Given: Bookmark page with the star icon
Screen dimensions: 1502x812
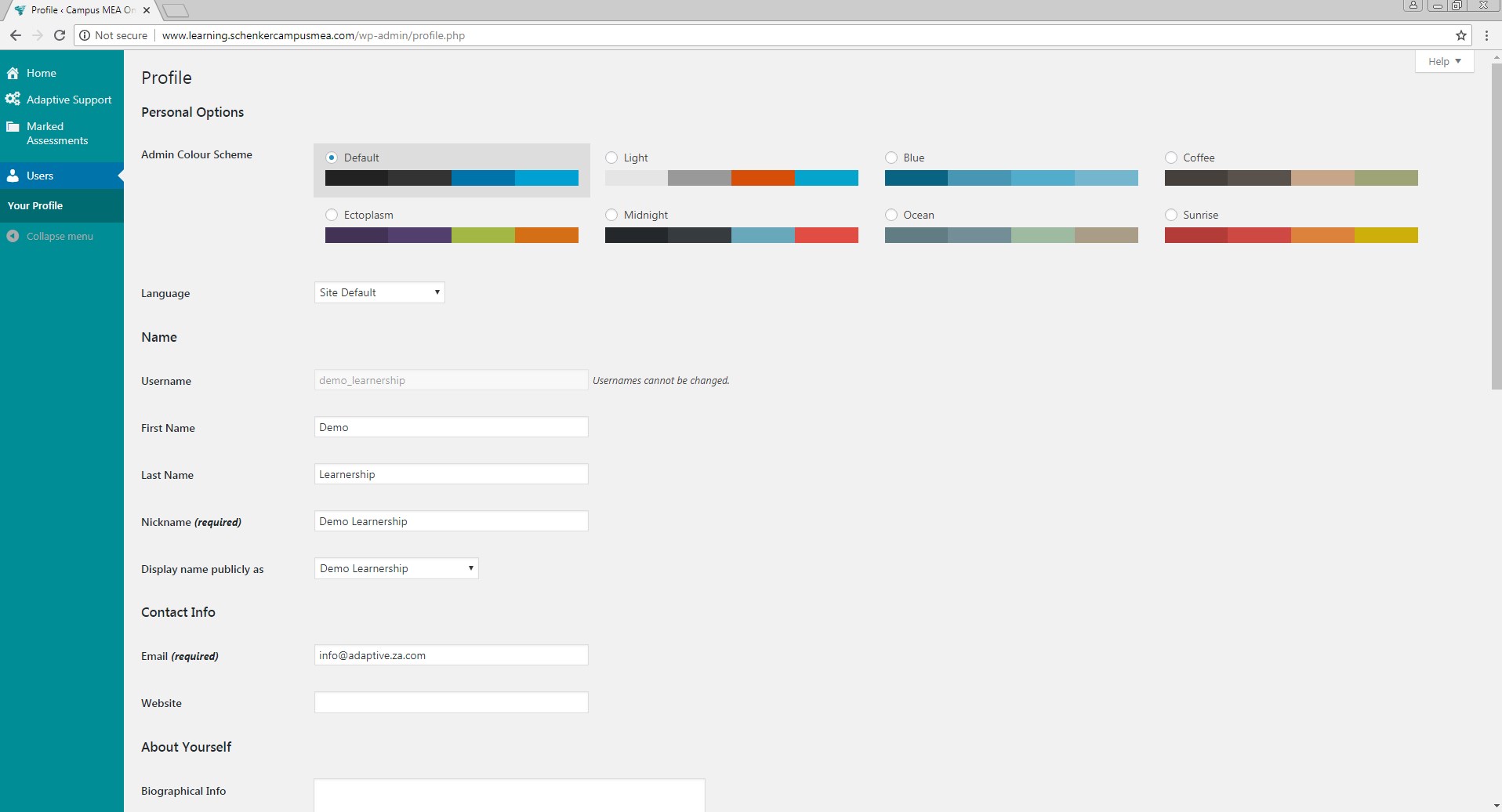Looking at the screenshot, I should [1461, 35].
